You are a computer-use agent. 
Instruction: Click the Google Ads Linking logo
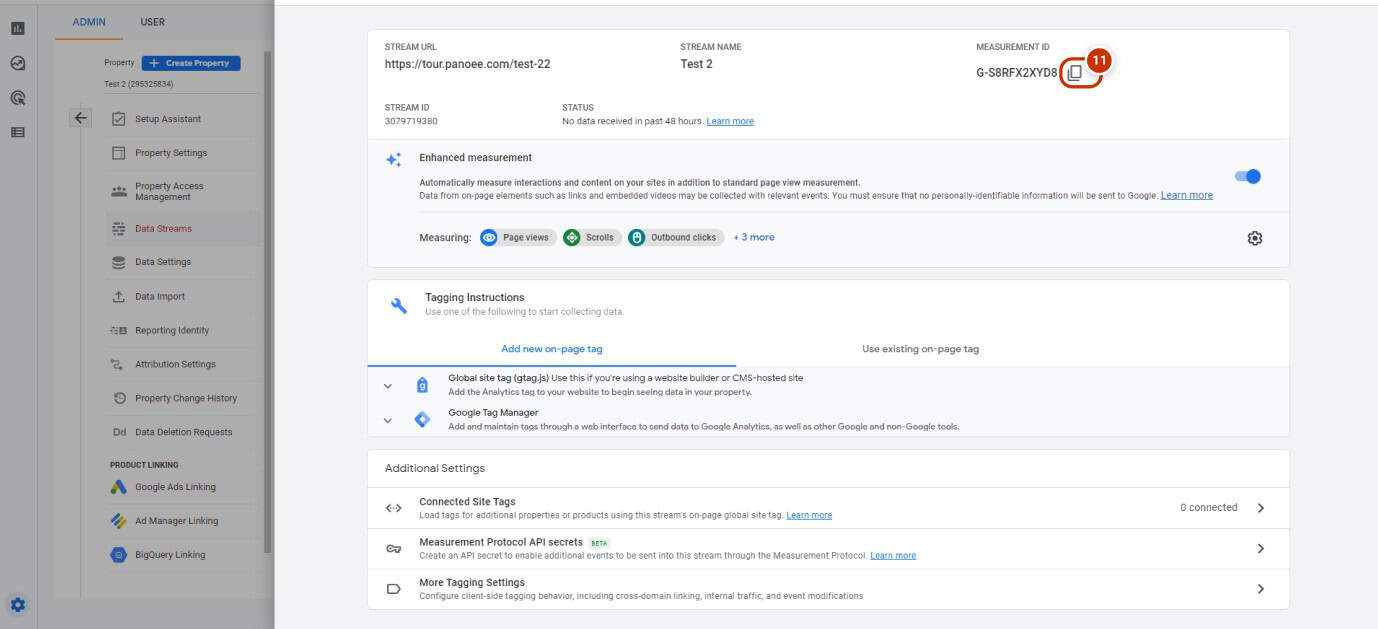[x=118, y=487]
